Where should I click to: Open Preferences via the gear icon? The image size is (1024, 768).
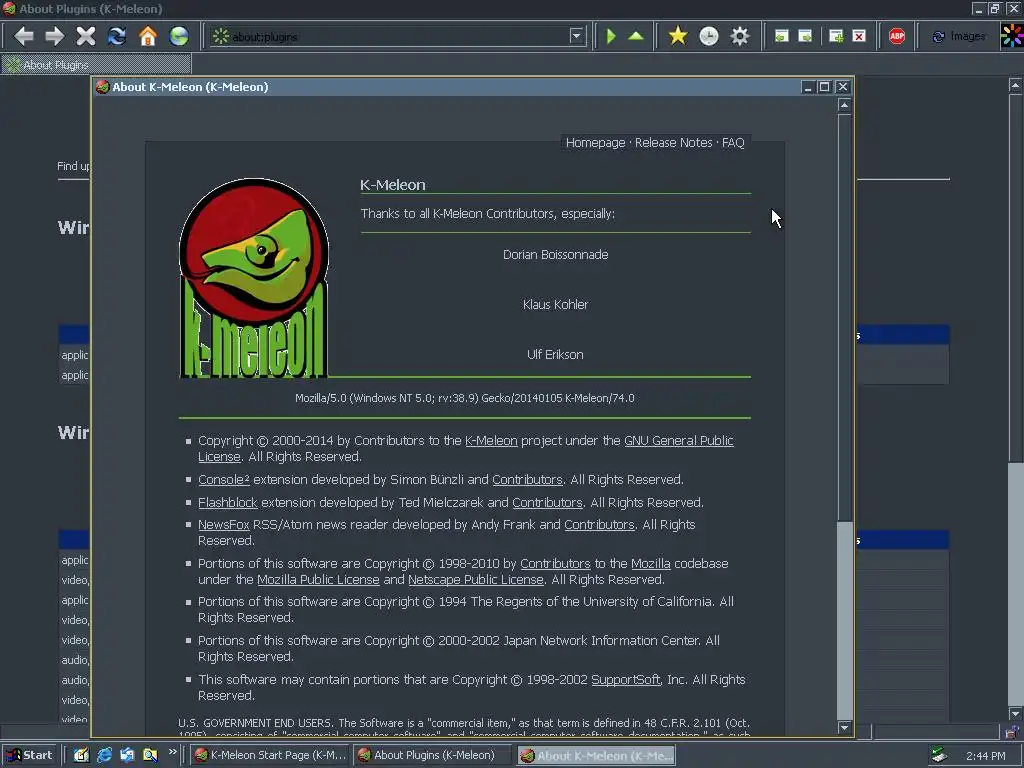click(739, 36)
